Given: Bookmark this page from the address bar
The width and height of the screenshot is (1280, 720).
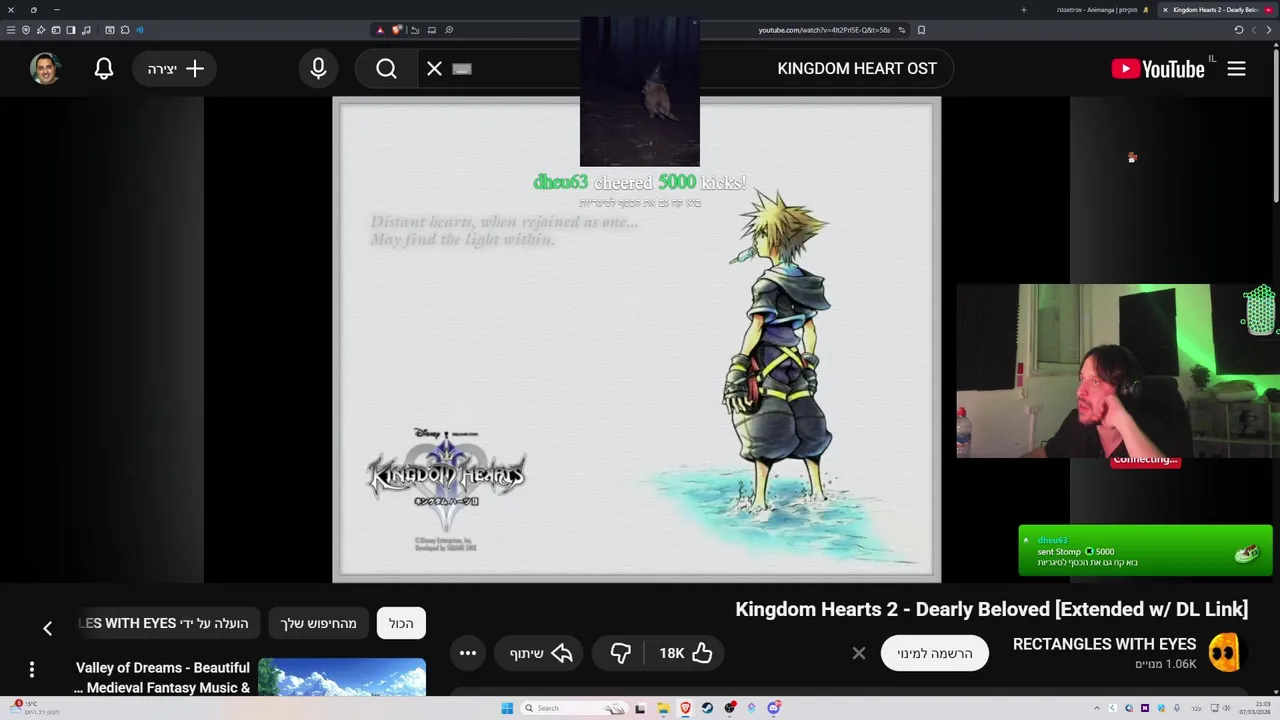Looking at the screenshot, I should coord(921,30).
